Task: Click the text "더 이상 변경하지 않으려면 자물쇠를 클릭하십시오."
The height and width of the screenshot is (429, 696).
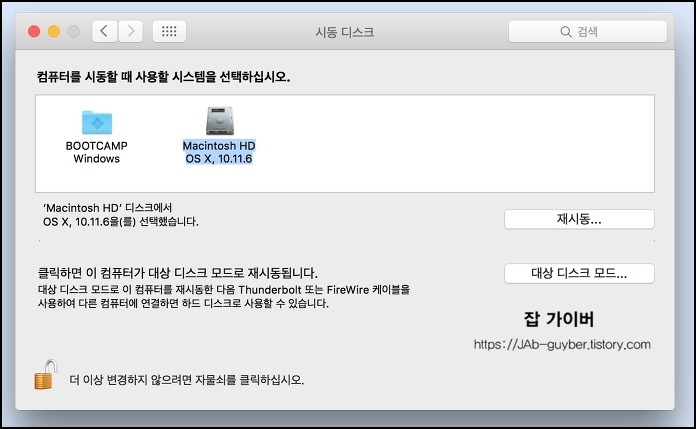Action: click(186, 380)
